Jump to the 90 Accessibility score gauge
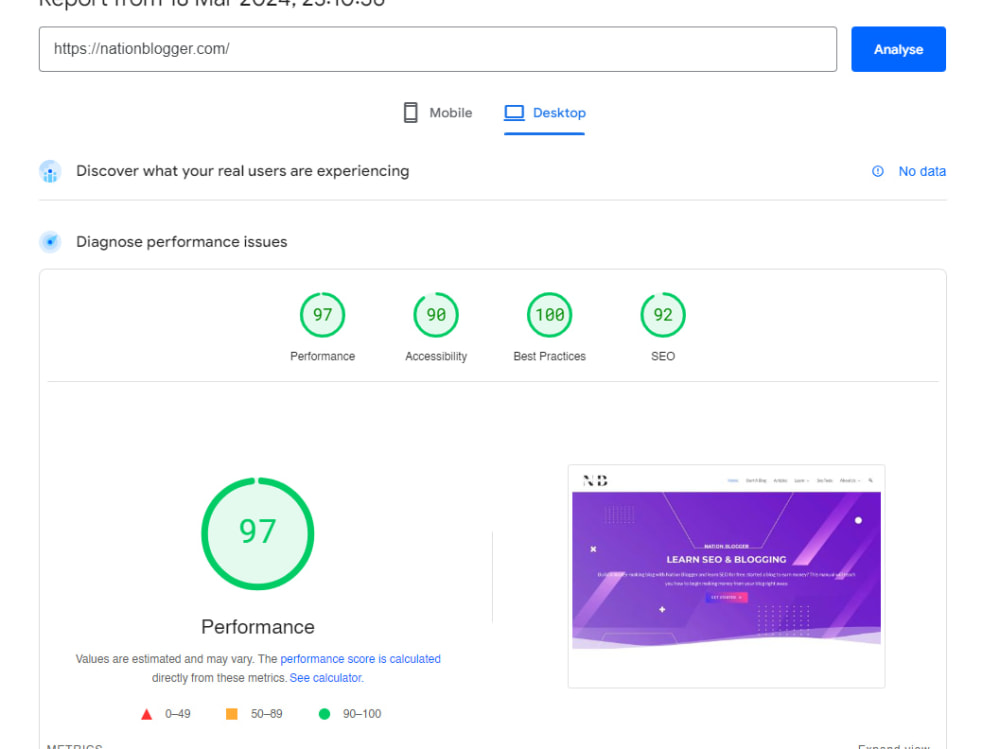 [436, 315]
